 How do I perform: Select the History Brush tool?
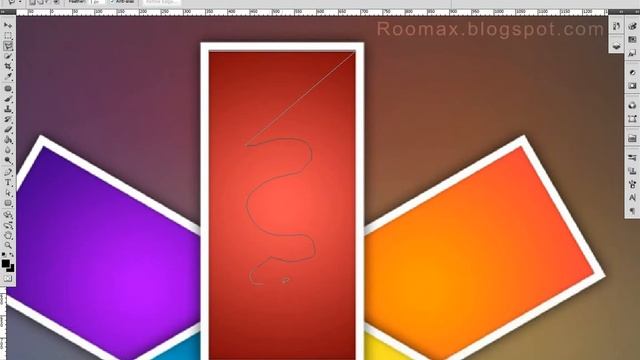click(8, 119)
